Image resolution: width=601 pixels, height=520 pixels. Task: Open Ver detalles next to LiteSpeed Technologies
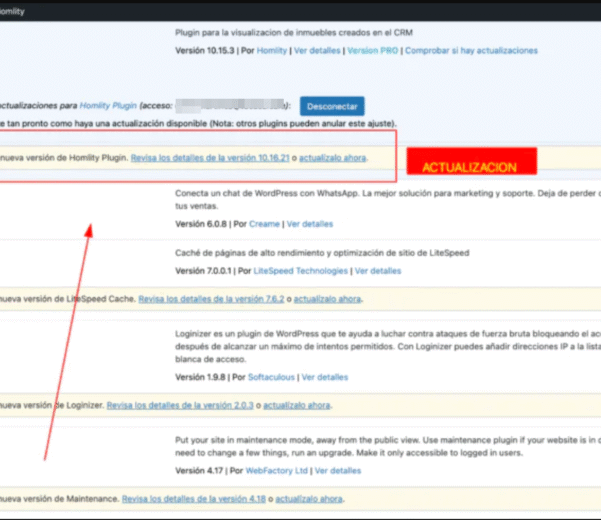click(x=378, y=271)
